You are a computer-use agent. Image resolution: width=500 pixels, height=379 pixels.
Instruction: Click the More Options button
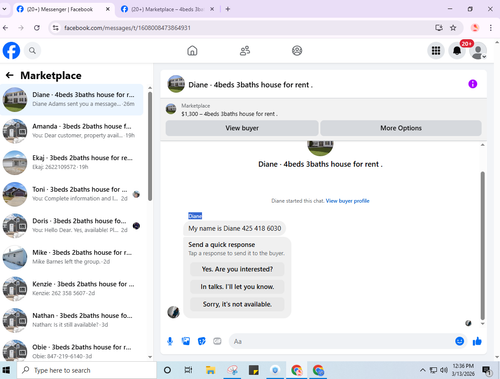pyautogui.click(x=401, y=128)
